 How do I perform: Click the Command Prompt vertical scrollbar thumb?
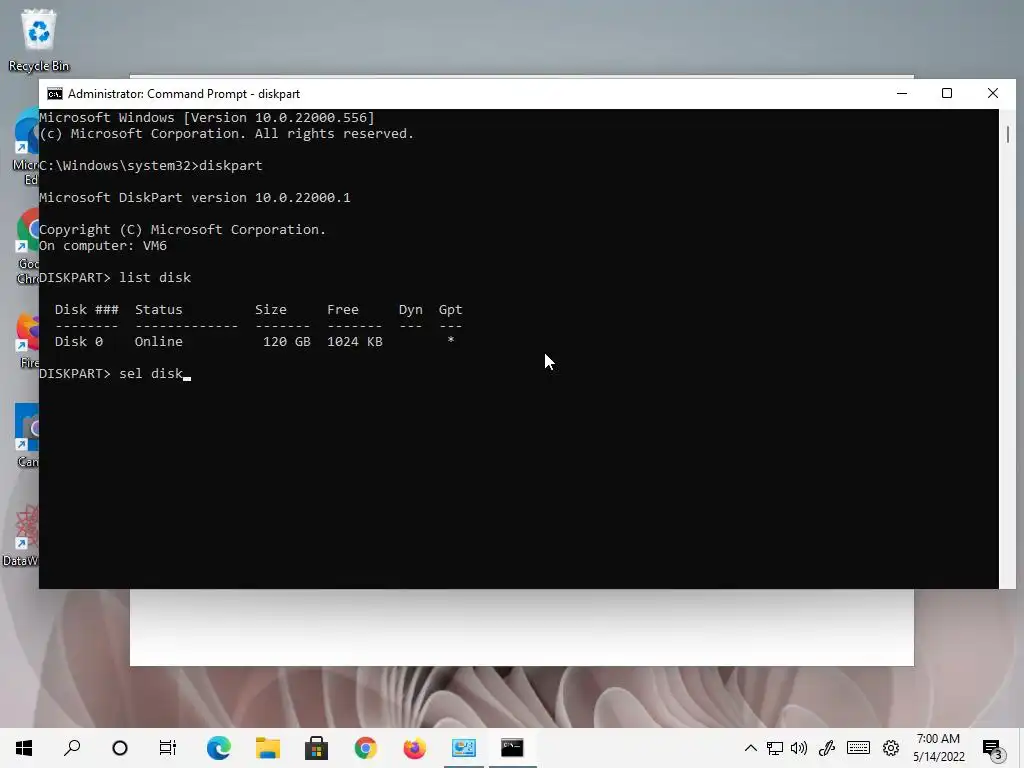[1008, 135]
